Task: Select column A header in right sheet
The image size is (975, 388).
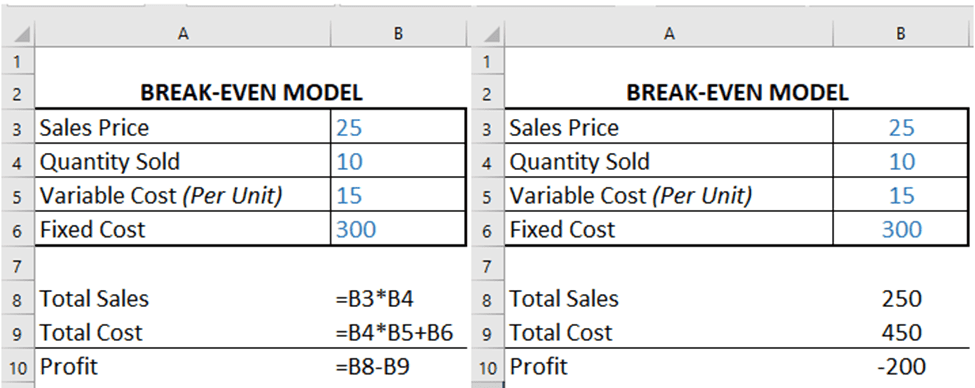Action: click(x=668, y=34)
